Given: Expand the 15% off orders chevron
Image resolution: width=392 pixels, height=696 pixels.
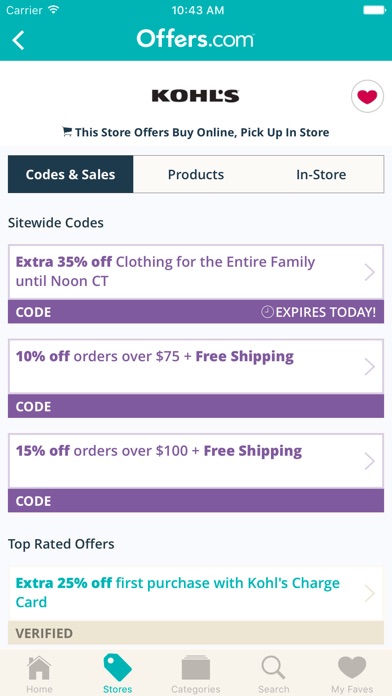Looking at the screenshot, I should point(369,461).
